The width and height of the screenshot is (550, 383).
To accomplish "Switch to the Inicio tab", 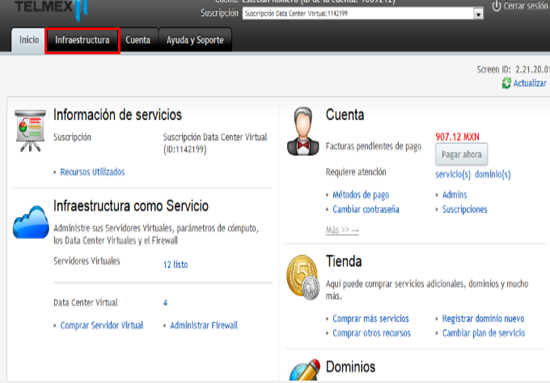I will [28, 41].
